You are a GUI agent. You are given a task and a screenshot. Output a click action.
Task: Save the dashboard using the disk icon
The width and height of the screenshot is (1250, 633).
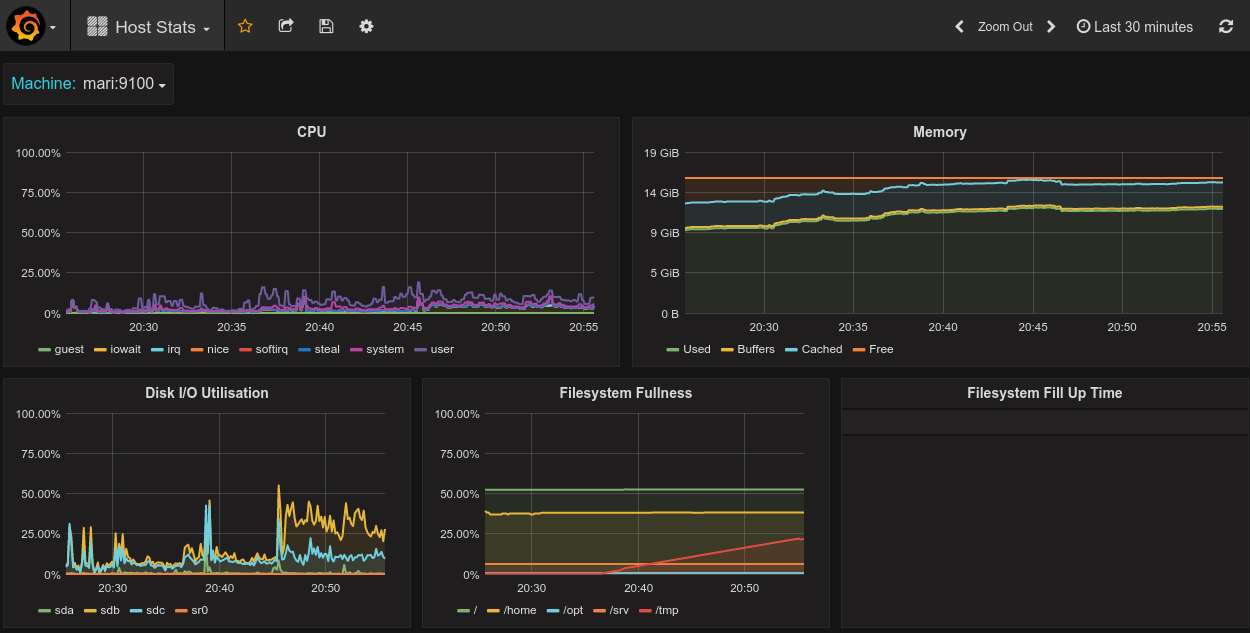[326, 26]
